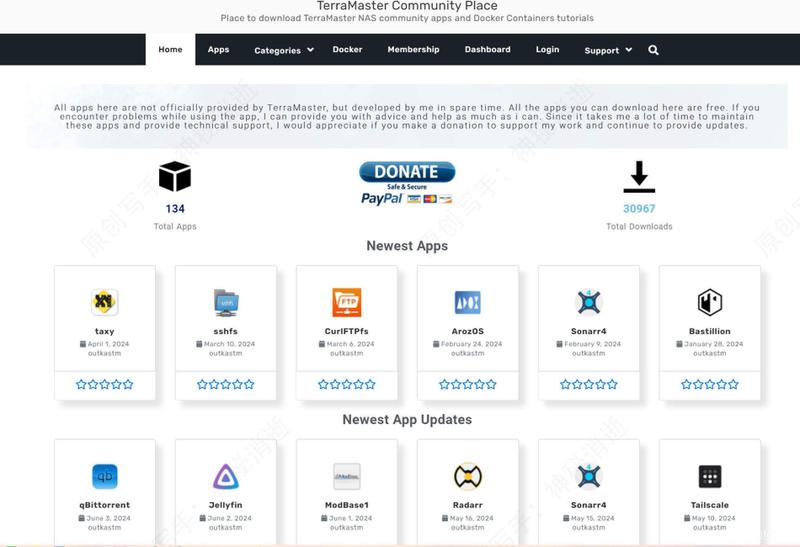The image size is (800, 547).
Task: Open the Jellyfin app icon
Action: coord(226,476)
